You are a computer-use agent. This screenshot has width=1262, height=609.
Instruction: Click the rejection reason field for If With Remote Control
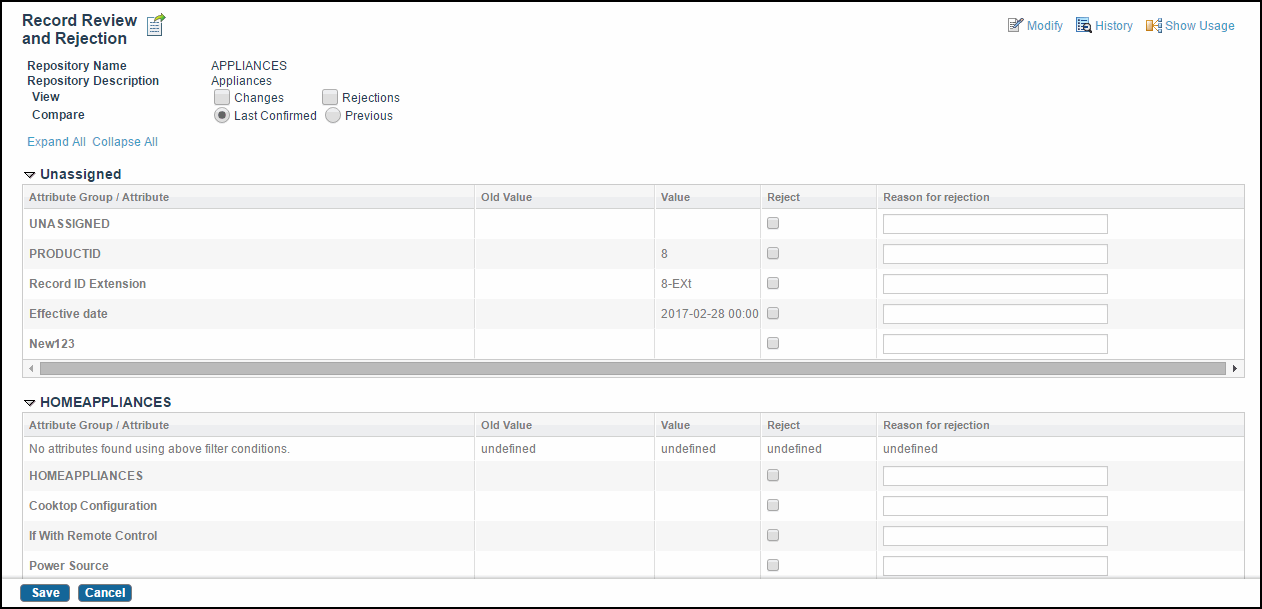tap(995, 536)
